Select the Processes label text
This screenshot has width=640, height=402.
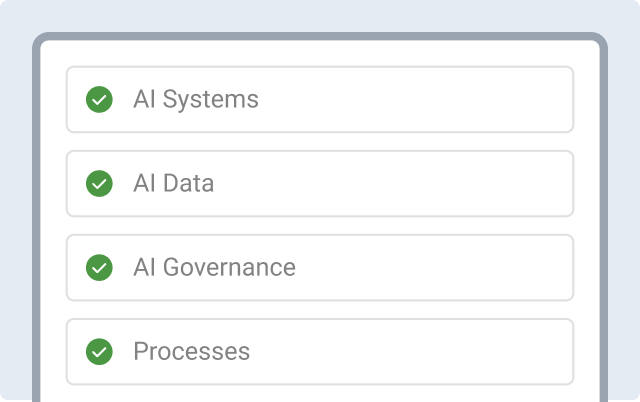[191, 351]
